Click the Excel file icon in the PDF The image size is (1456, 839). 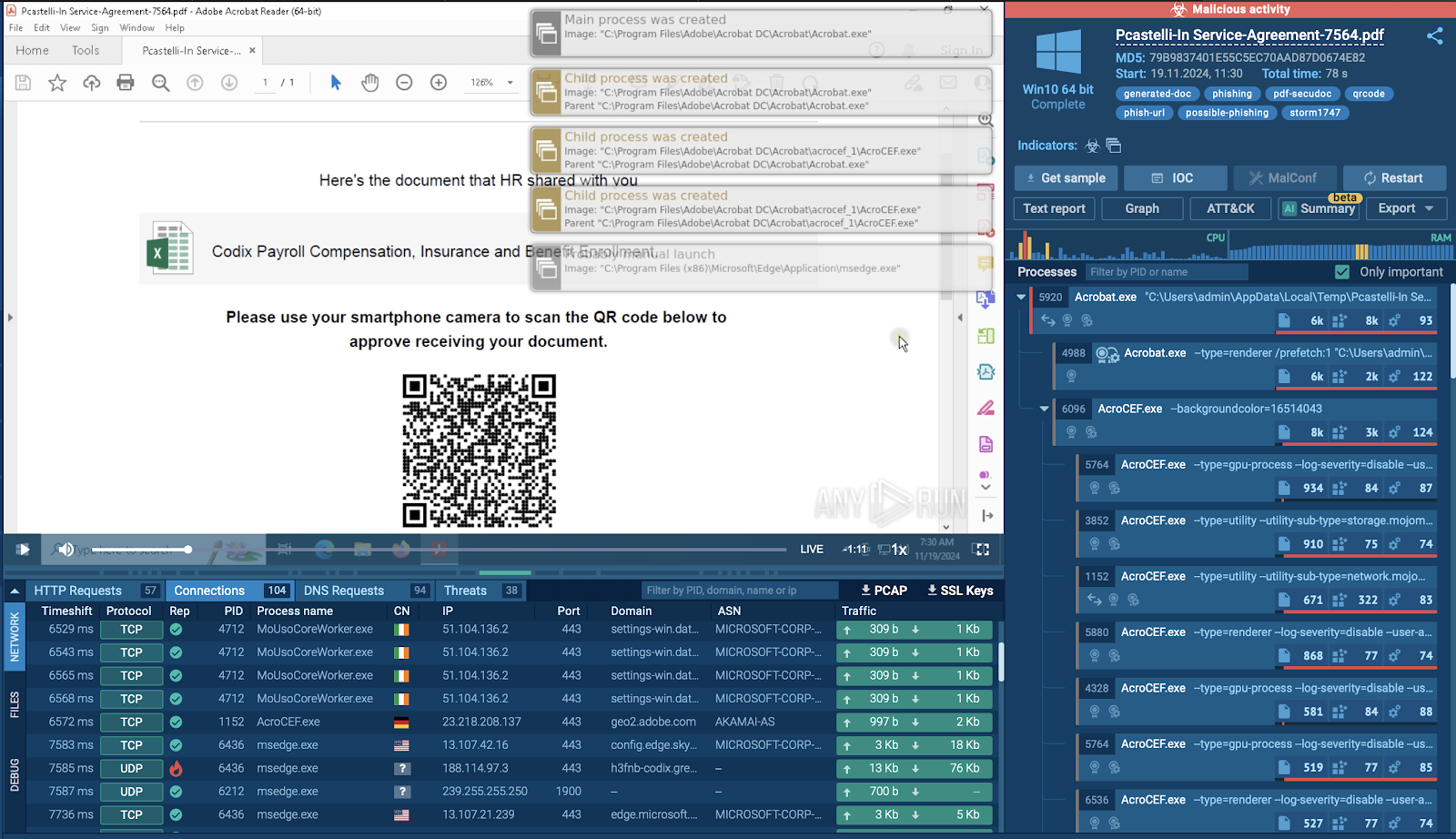click(x=170, y=248)
